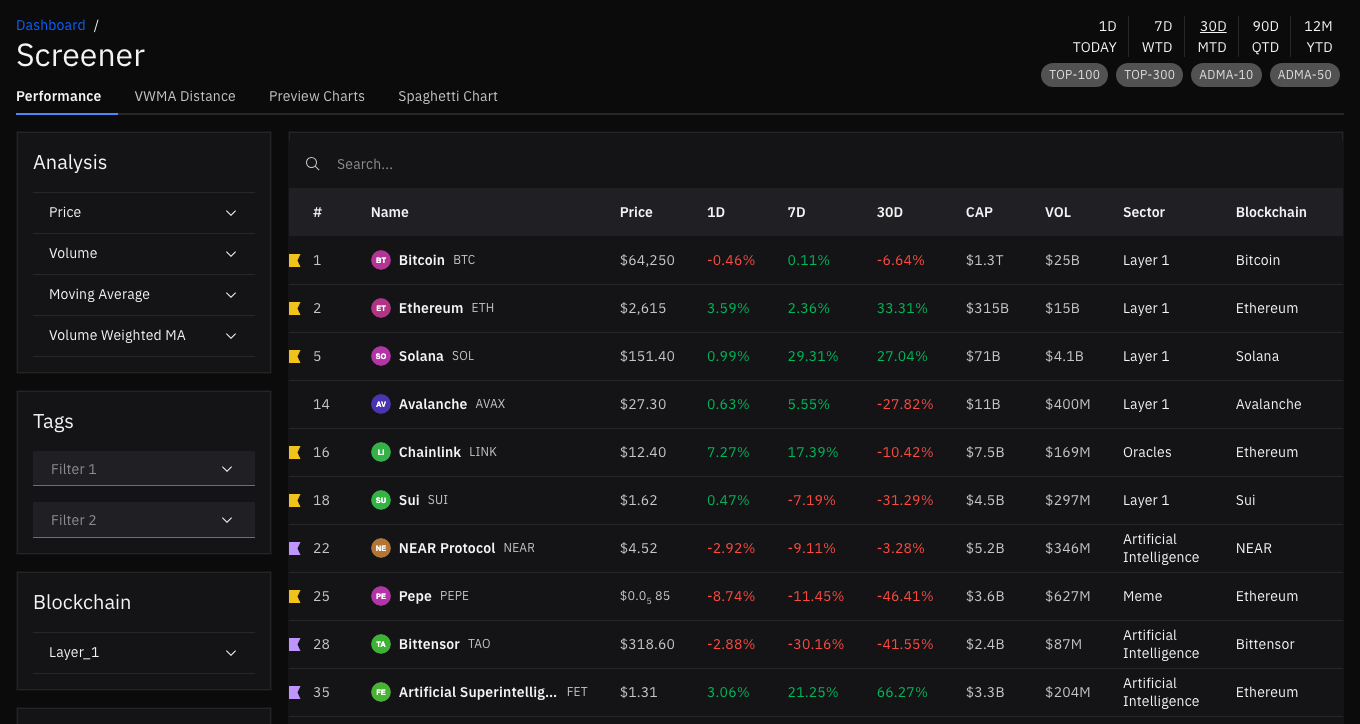Click the yellow flag on Chainlink row
This screenshot has height=724, width=1360.
click(295, 452)
